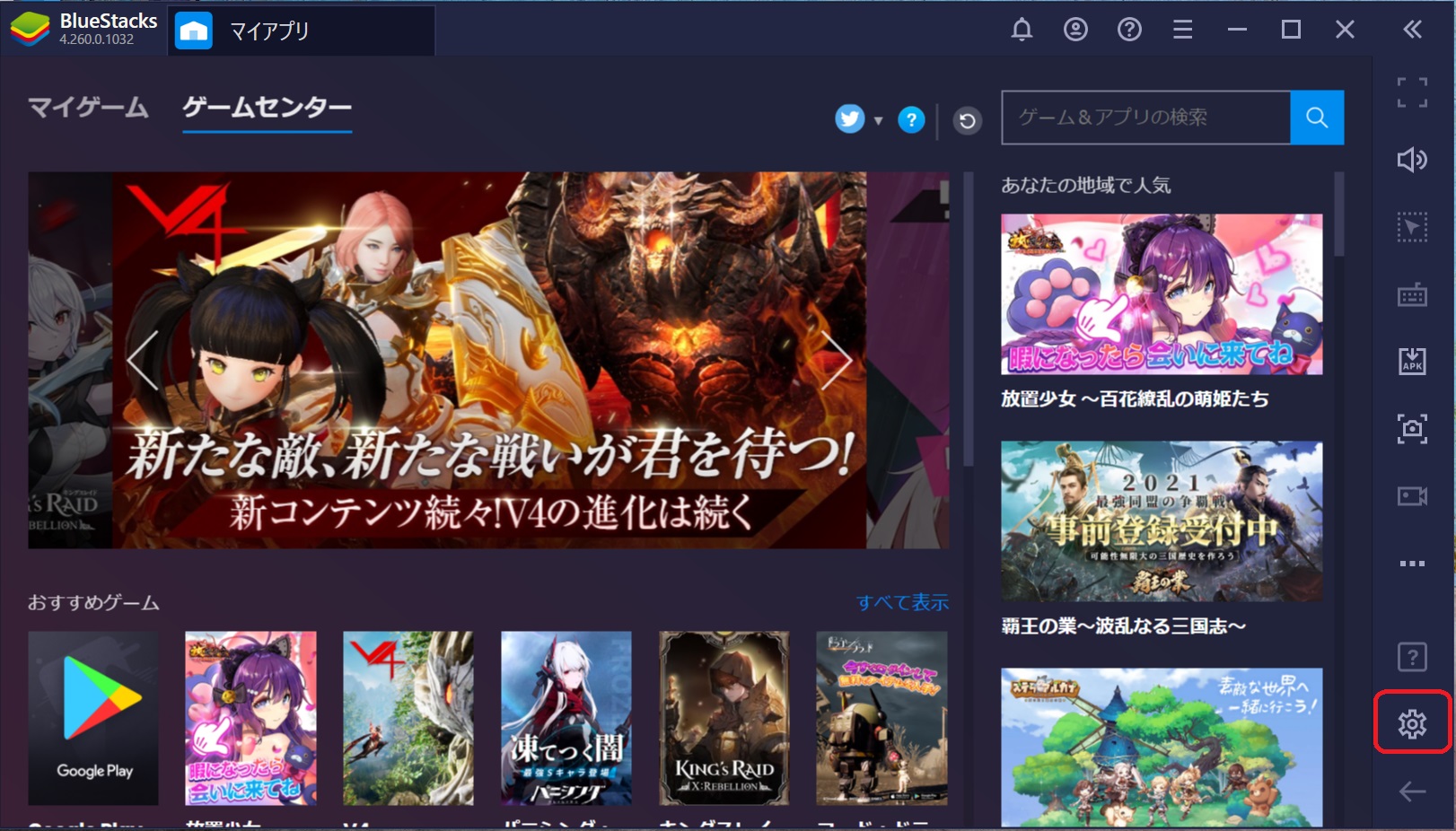
Task: Open the robot game tile
Action: click(x=881, y=718)
